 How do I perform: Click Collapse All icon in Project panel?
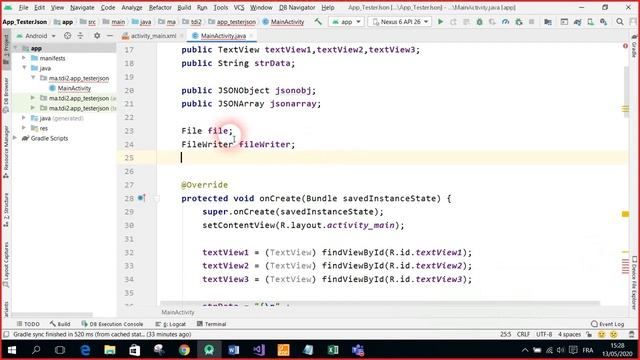80,36
